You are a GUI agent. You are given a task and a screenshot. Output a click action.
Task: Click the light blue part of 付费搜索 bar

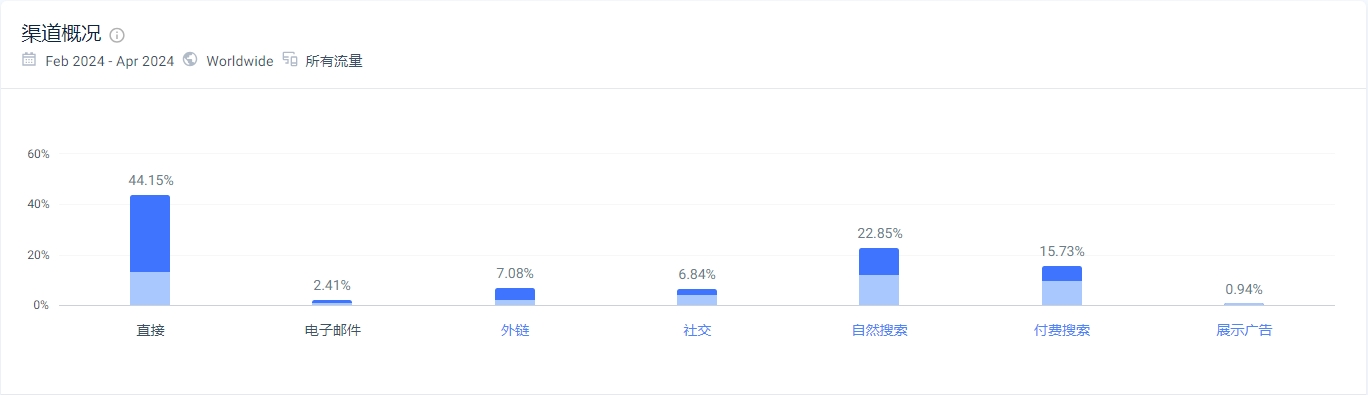coord(1062,293)
